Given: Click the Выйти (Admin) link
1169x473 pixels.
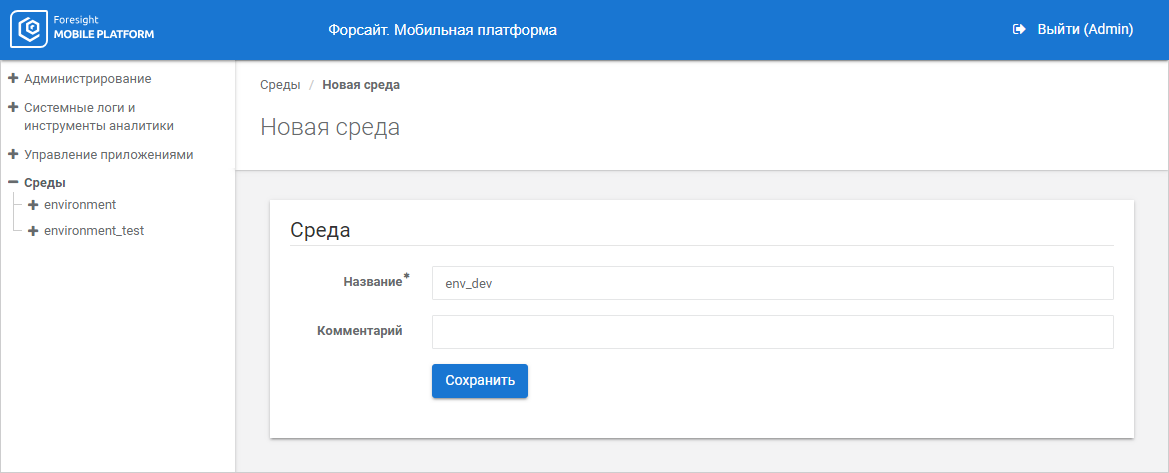Looking at the screenshot, I should click(x=1084, y=30).
